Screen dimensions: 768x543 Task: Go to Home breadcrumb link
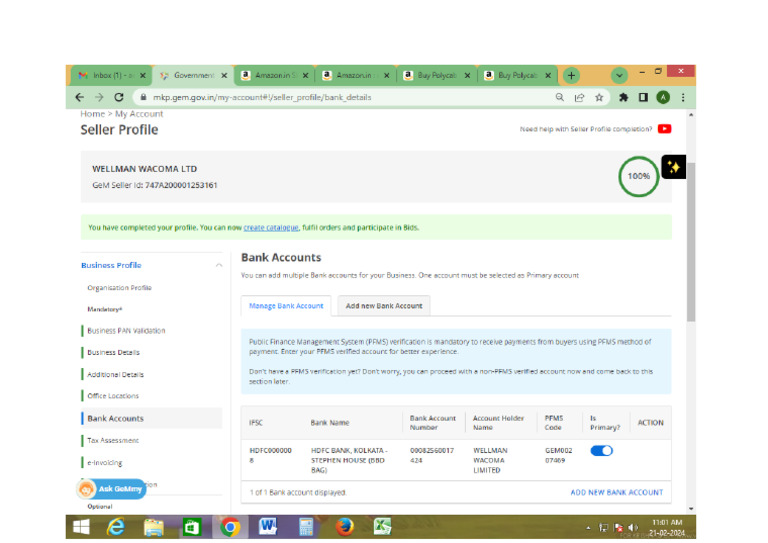[93, 114]
